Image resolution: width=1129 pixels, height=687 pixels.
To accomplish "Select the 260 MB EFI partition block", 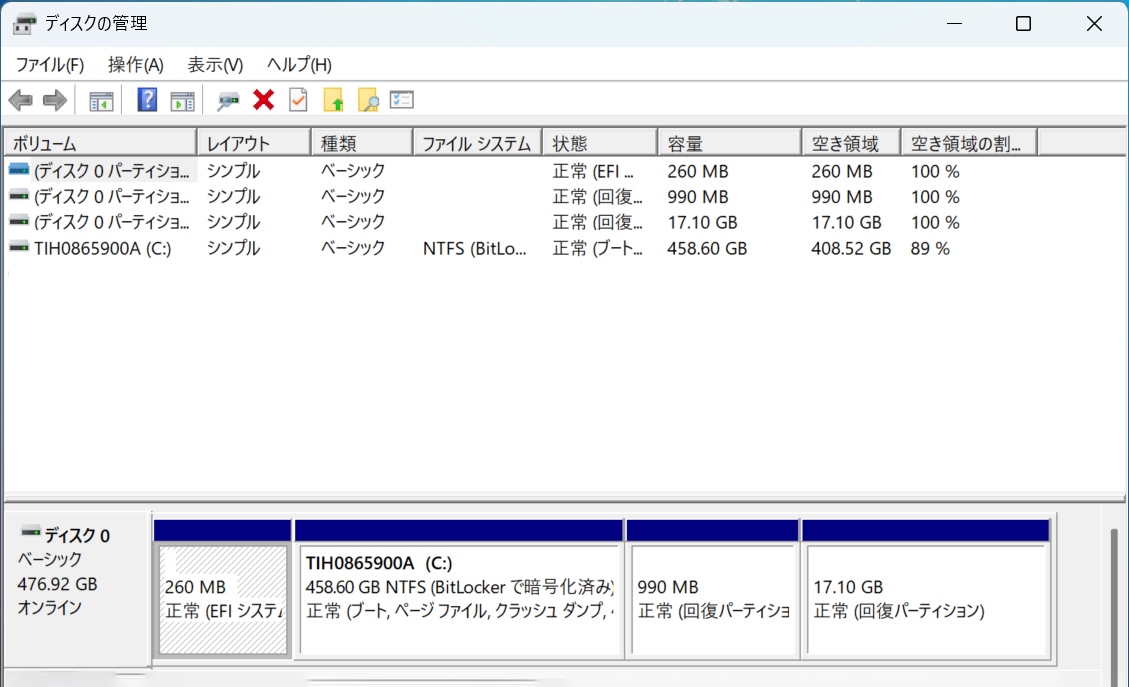I will click(x=223, y=599).
